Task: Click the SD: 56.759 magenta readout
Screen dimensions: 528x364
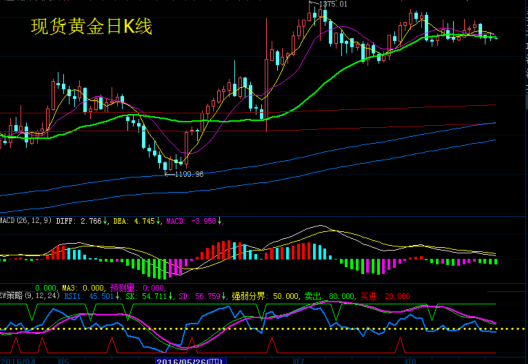Action: pyautogui.click(x=199, y=296)
